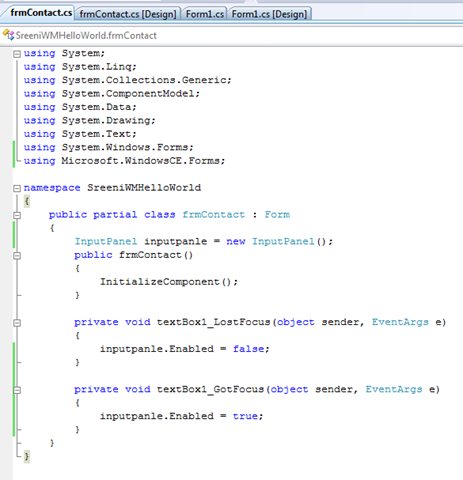Click the System.Linq using statement
This screenshot has width=463, height=480.
click(80, 67)
